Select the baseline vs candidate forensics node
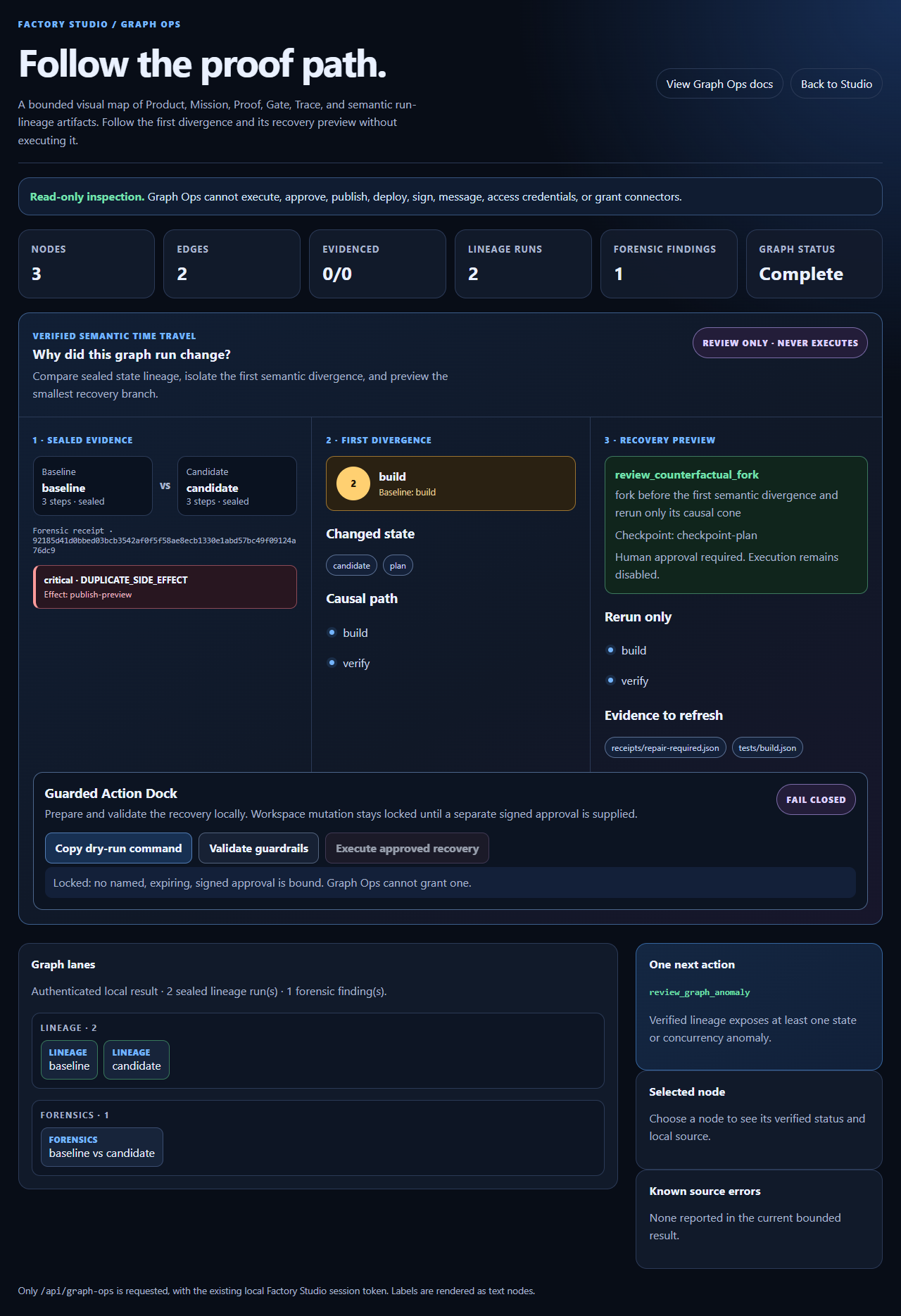Image resolution: width=901 pixels, height=1316 pixels. point(102,1146)
